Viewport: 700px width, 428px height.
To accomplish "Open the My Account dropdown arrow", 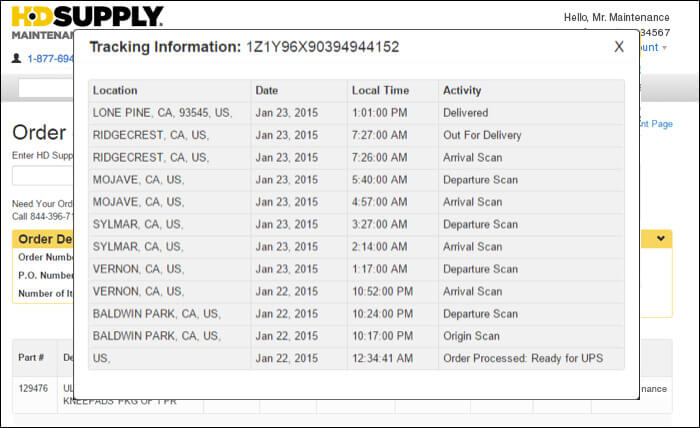I will [x=664, y=48].
